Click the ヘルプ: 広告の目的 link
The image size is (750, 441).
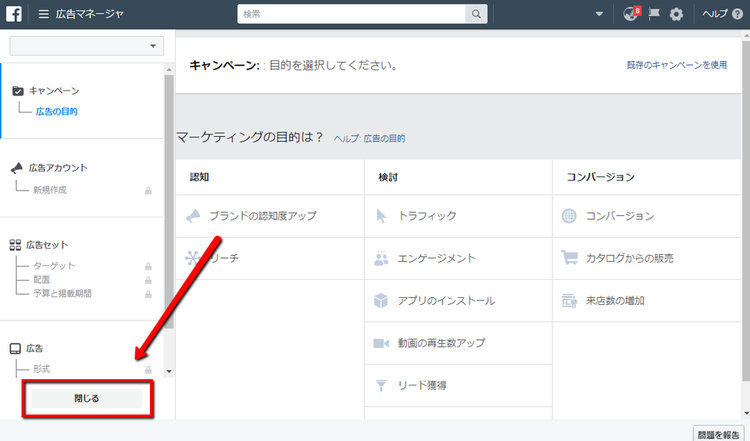pos(369,139)
